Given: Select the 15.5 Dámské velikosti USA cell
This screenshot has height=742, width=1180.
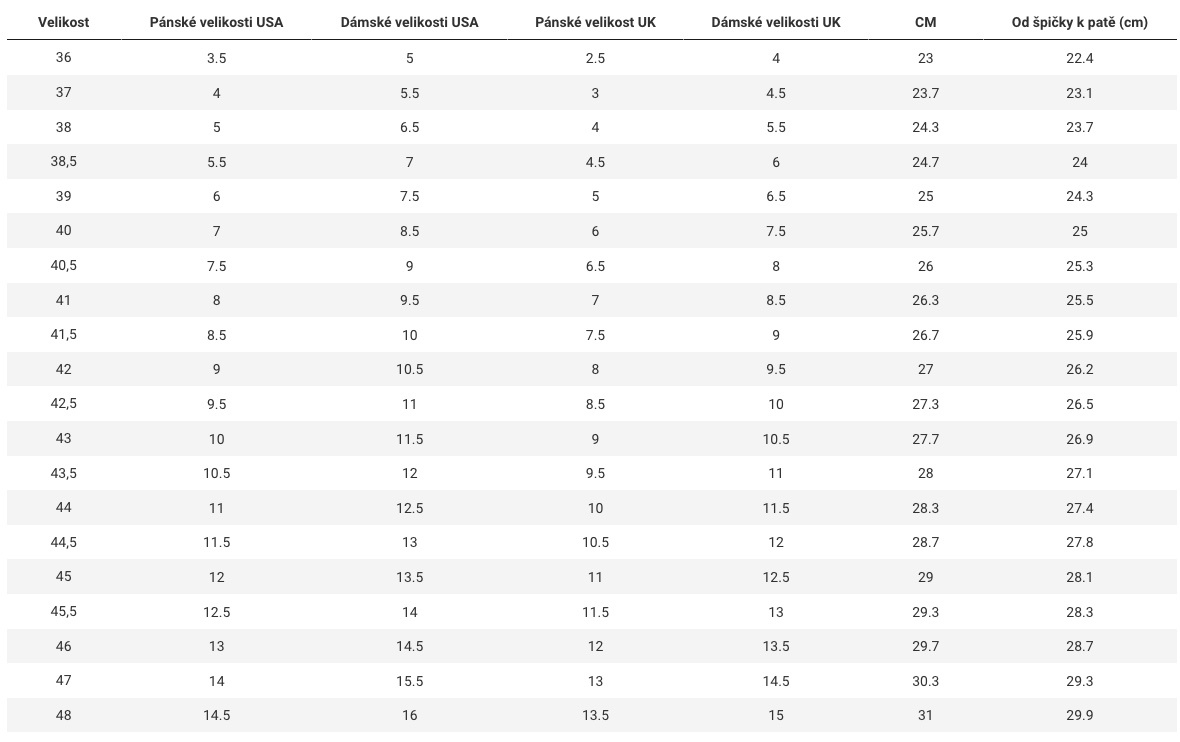Looking at the screenshot, I should click(x=409, y=681).
